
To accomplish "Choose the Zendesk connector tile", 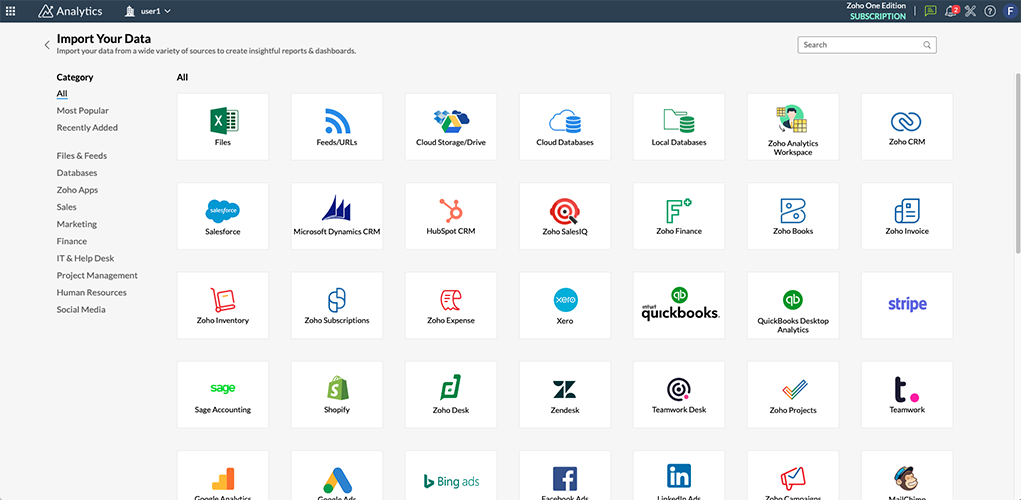I will tap(565, 395).
